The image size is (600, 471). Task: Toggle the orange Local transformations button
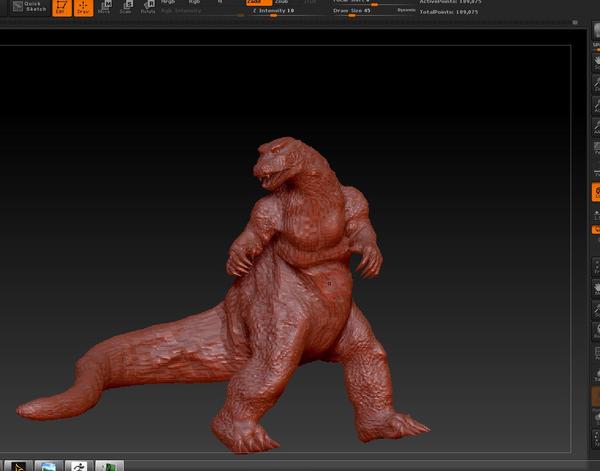[596, 192]
